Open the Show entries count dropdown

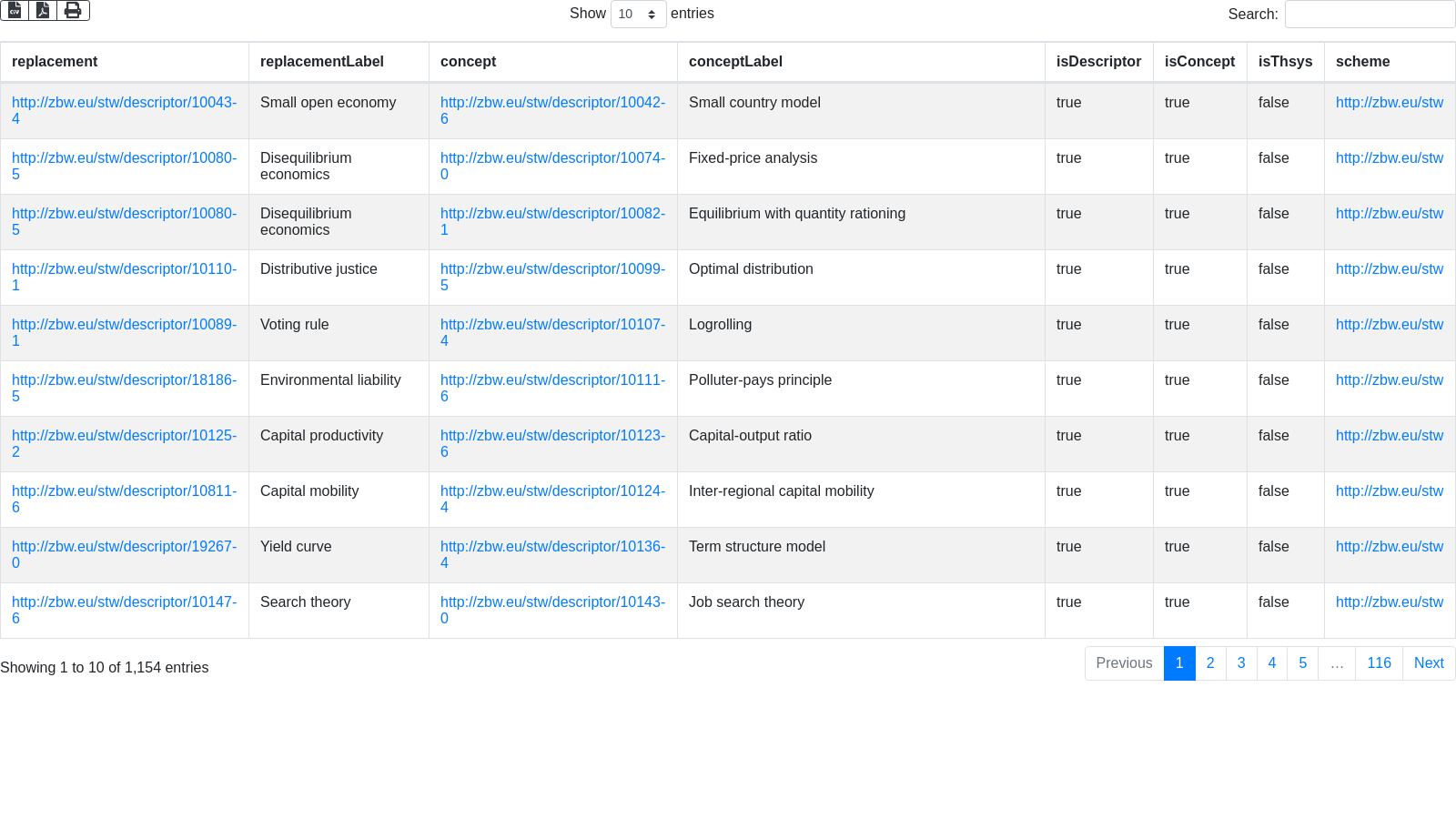[x=638, y=14]
